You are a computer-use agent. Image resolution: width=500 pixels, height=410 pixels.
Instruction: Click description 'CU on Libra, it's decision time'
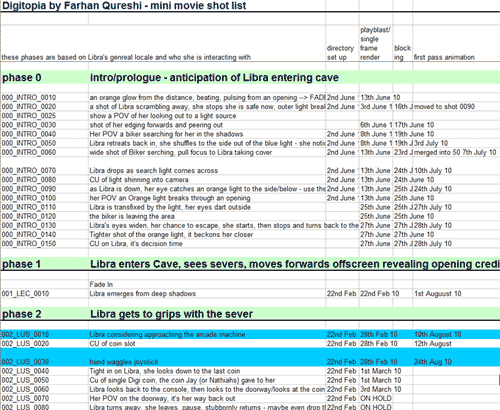(136, 244)
